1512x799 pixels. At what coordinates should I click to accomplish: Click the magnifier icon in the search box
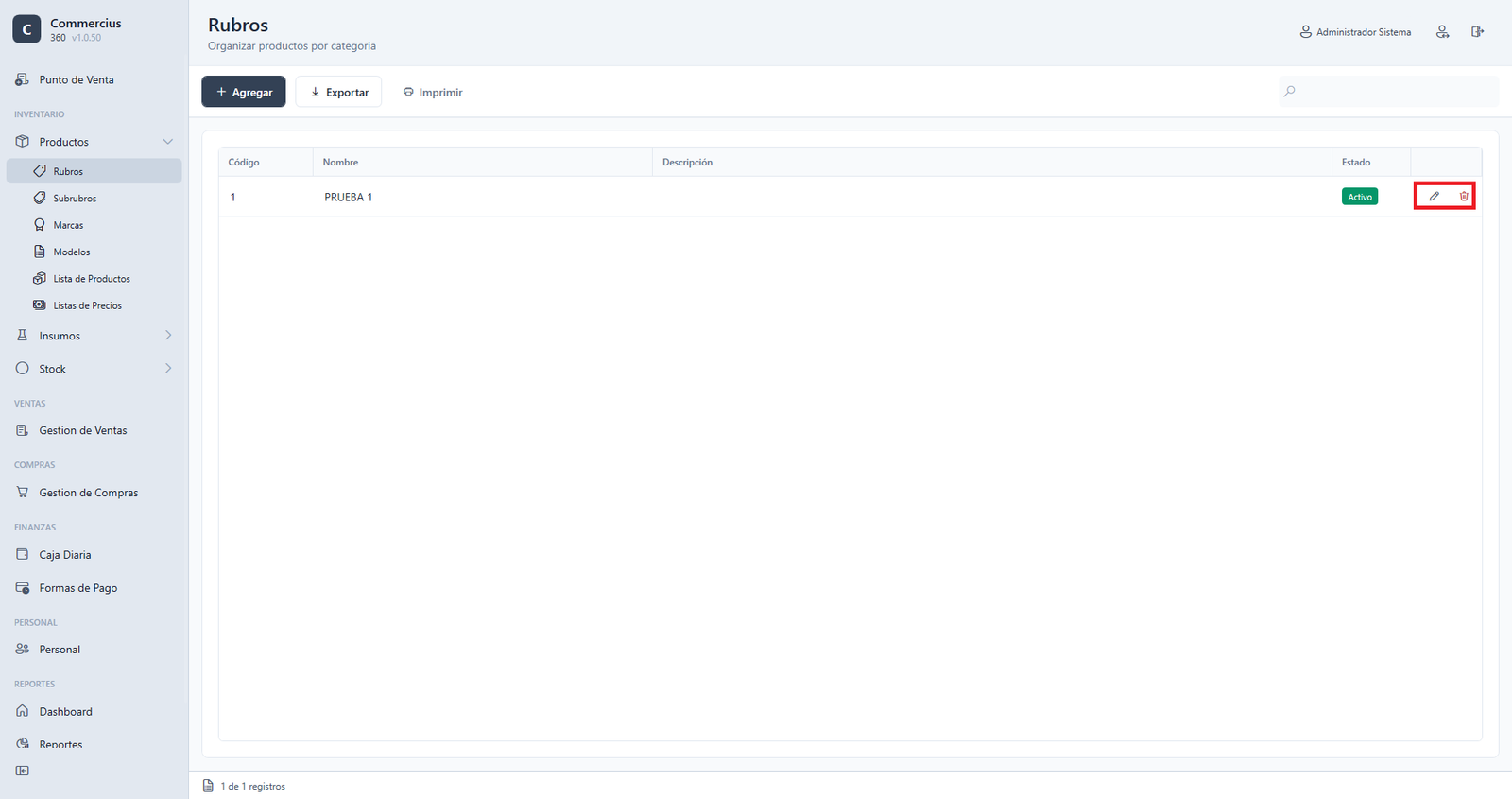pyautogui.click(x=1289, y=92)
